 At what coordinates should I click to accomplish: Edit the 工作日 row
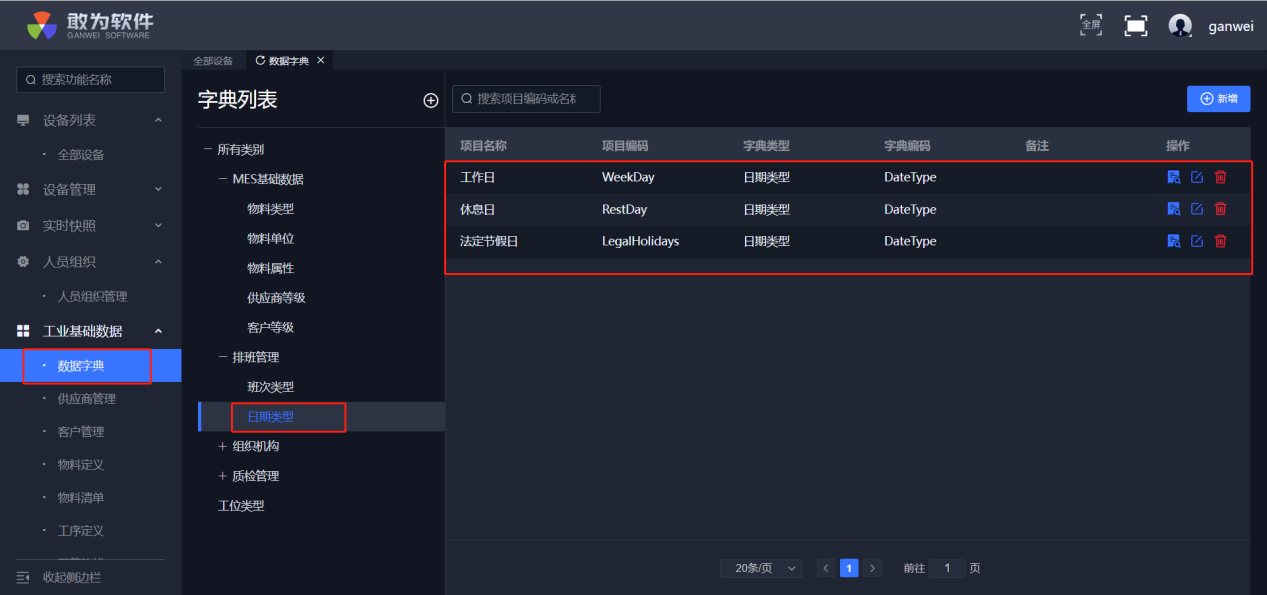[1197, 177]
